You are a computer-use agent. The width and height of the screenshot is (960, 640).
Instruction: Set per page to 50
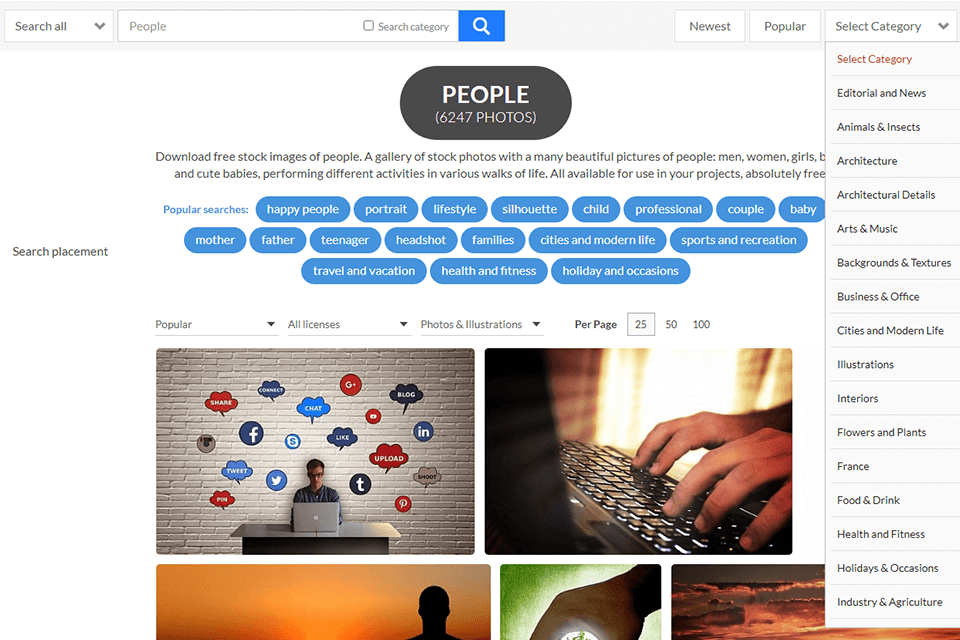pos(671,325)
